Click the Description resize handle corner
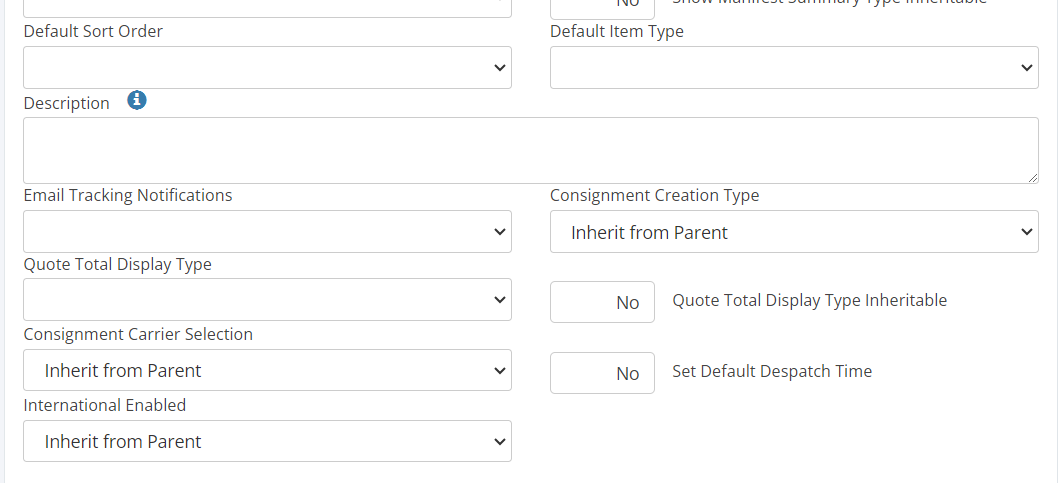The image size is (1059, 483). coord(1033,178)
